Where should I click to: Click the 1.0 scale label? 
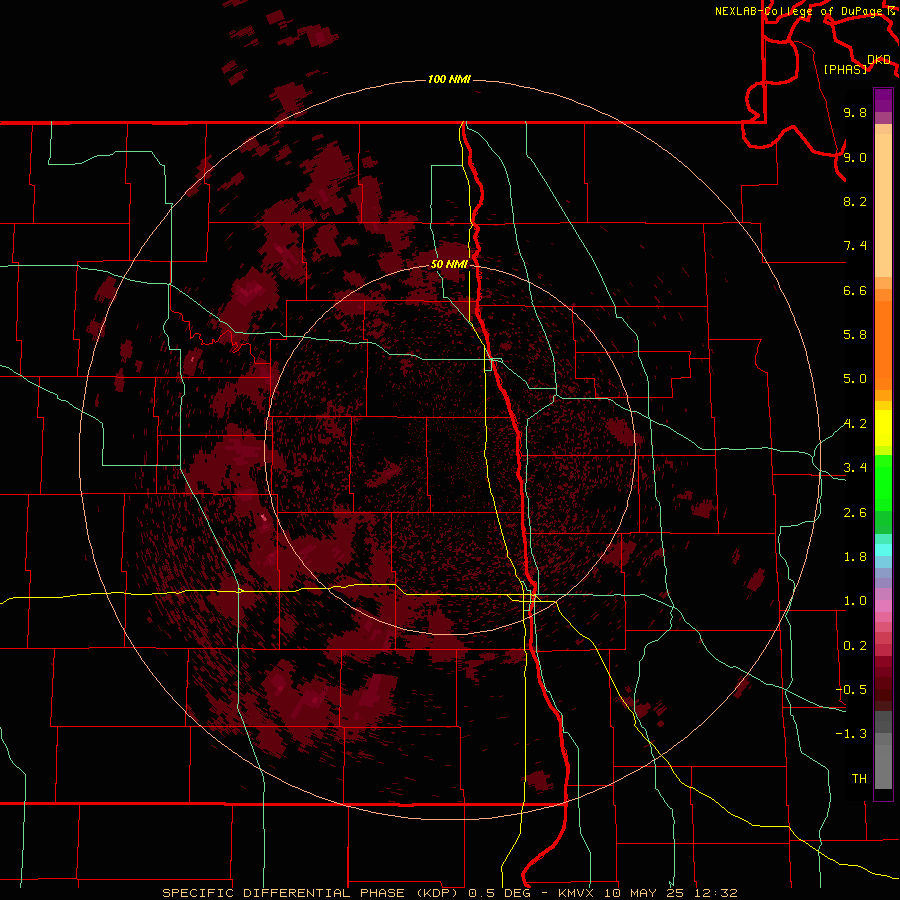855,601
